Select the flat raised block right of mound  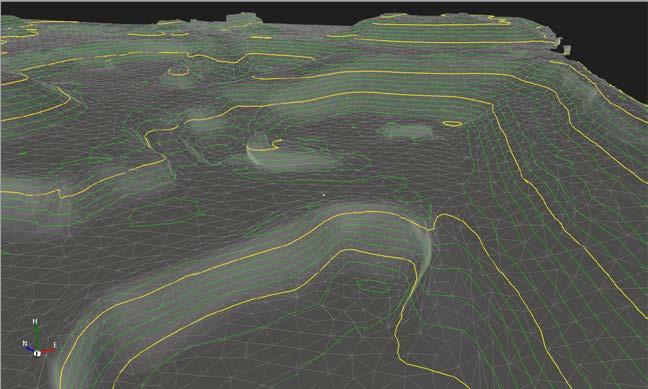405,131
